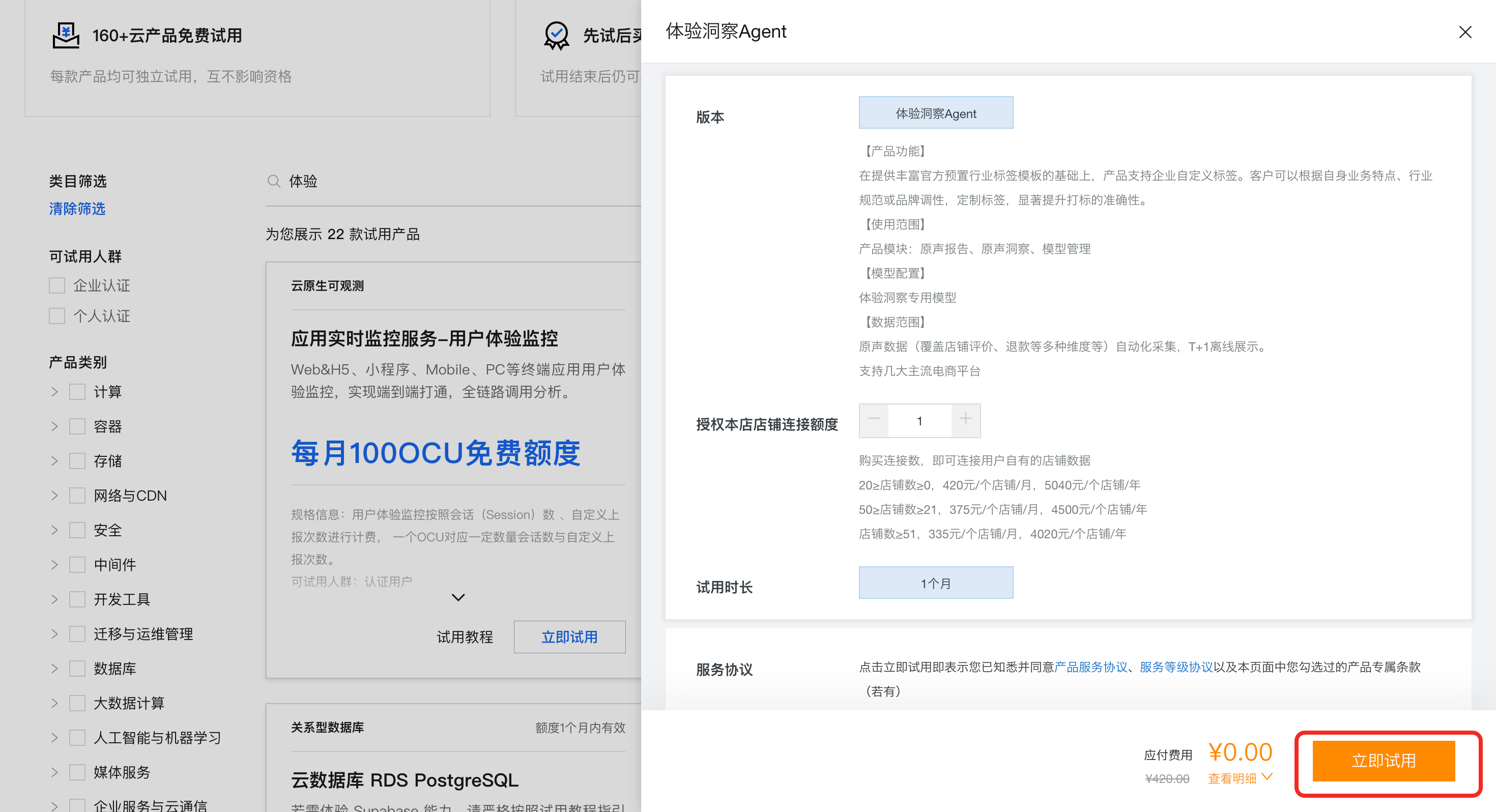Viewport: 1496px width, 812px height.
Task: Click the 160+云产品免费试用 inbox icon
Action: pyautogui.click(x=66, y=36)
